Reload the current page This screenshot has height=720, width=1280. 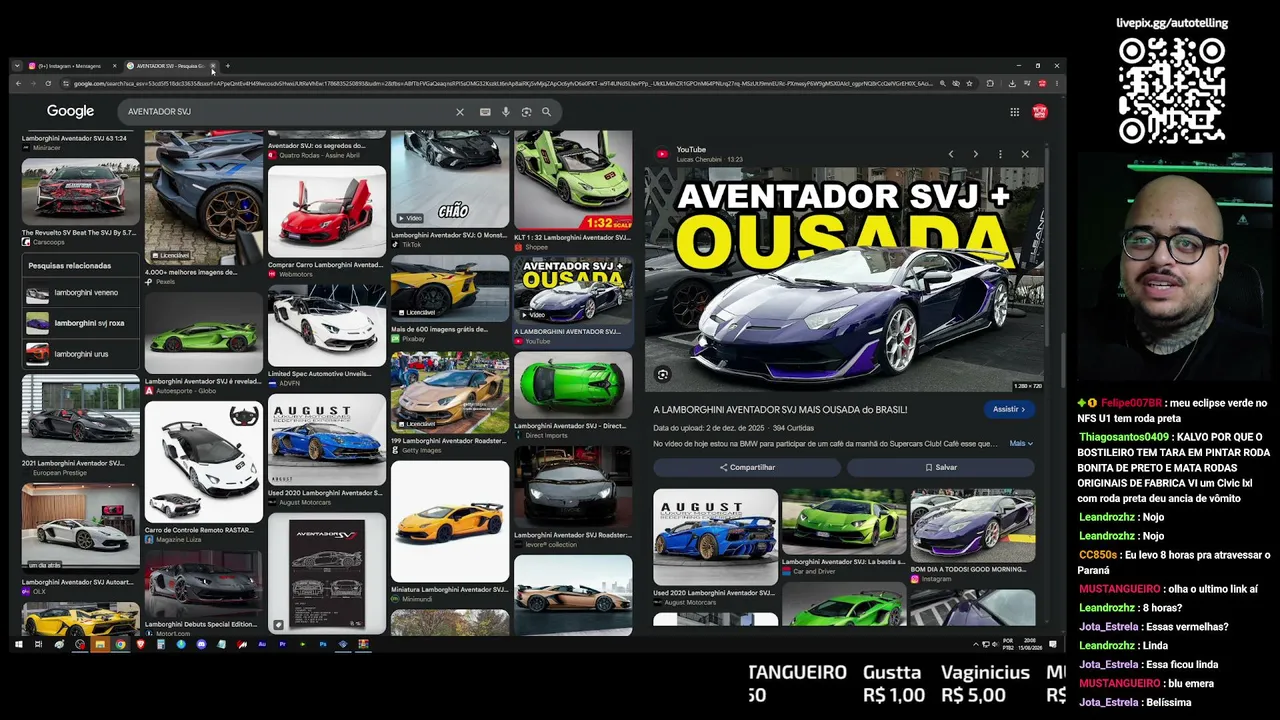[x=49, y=84]
